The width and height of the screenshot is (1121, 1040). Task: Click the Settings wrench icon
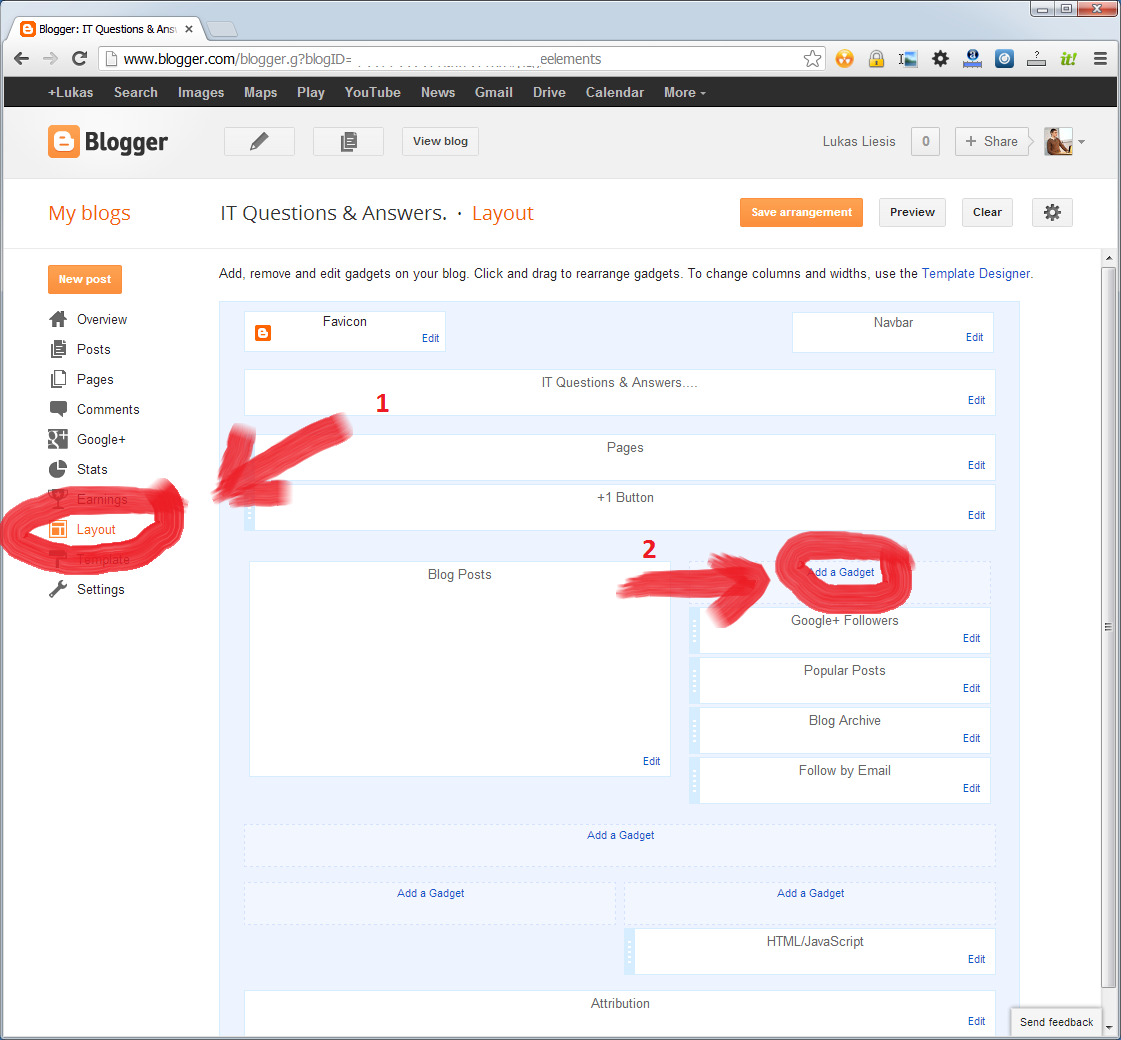click(x=58, y=589)
